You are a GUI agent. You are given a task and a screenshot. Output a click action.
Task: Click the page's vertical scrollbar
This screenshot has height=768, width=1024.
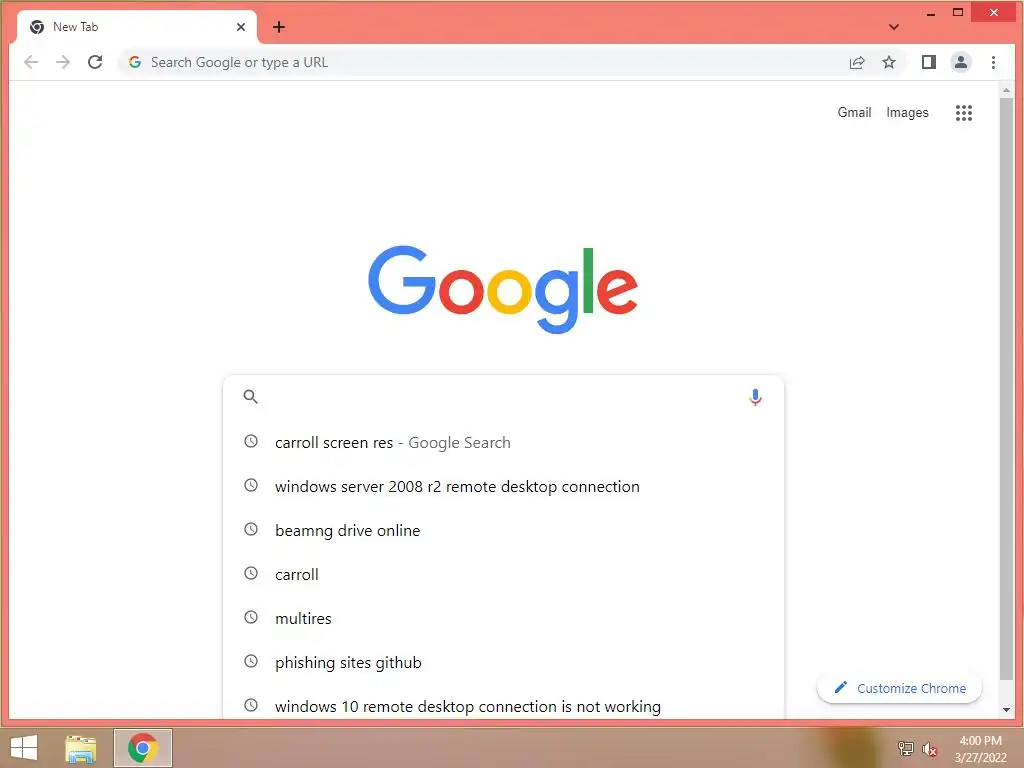pos(1006,389)
